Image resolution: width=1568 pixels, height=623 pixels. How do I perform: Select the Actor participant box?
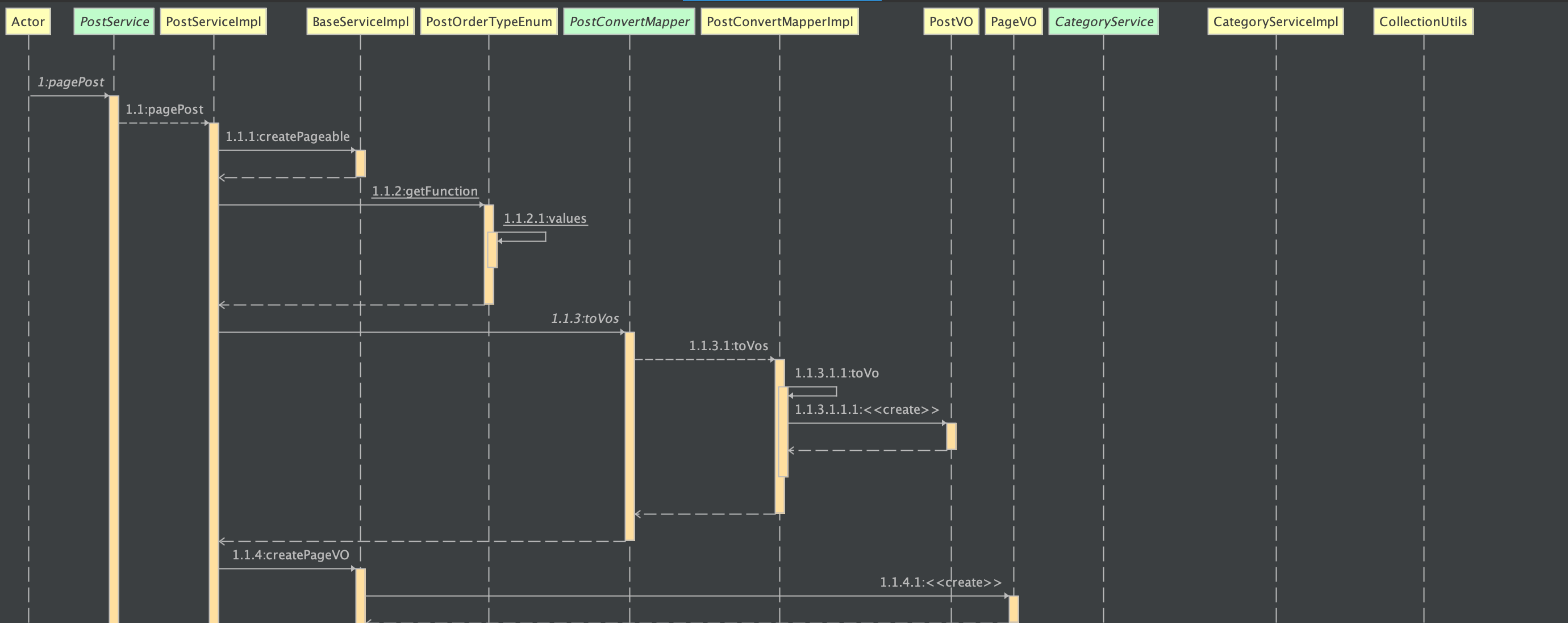point(28,22)
